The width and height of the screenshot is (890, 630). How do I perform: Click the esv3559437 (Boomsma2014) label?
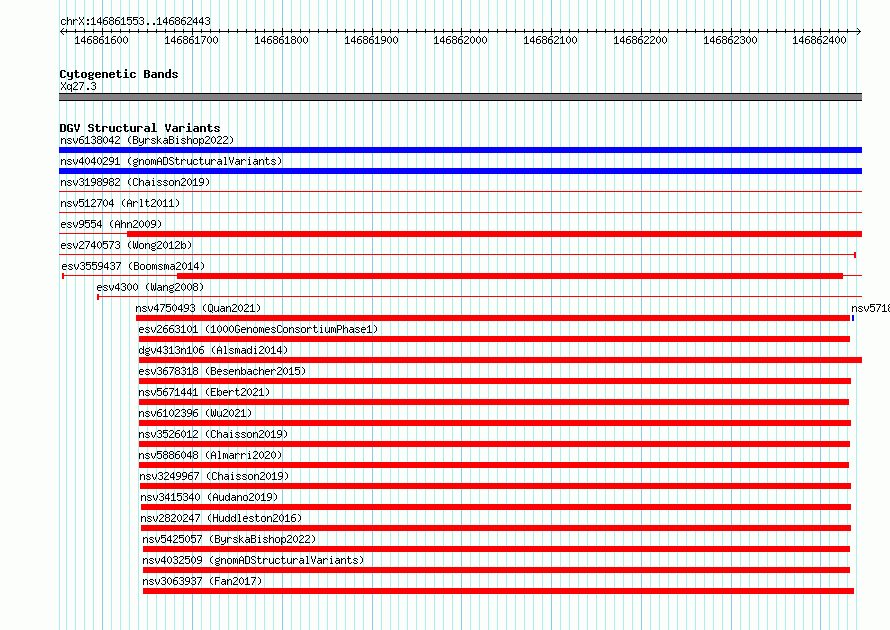(x=133, y=266)
